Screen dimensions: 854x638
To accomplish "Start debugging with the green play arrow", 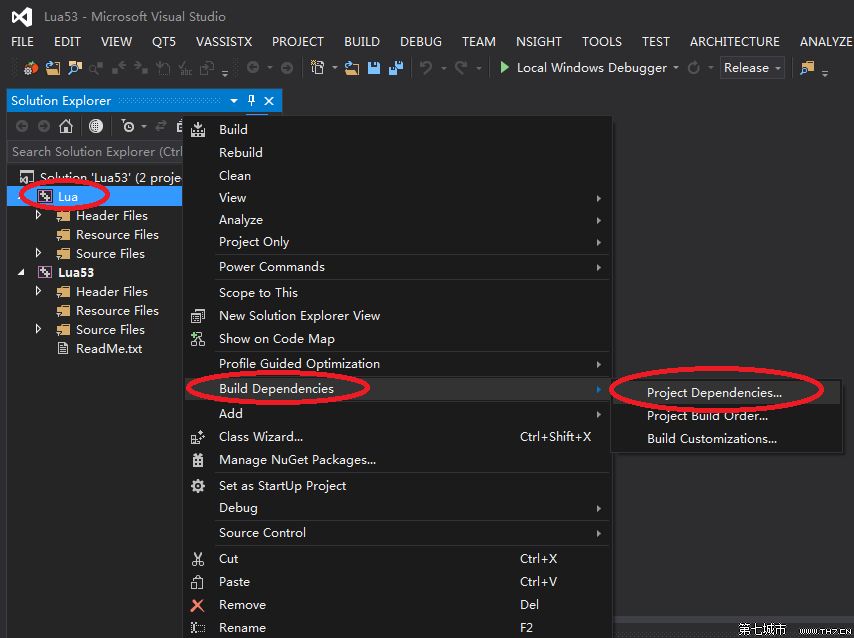I will 504,68.
